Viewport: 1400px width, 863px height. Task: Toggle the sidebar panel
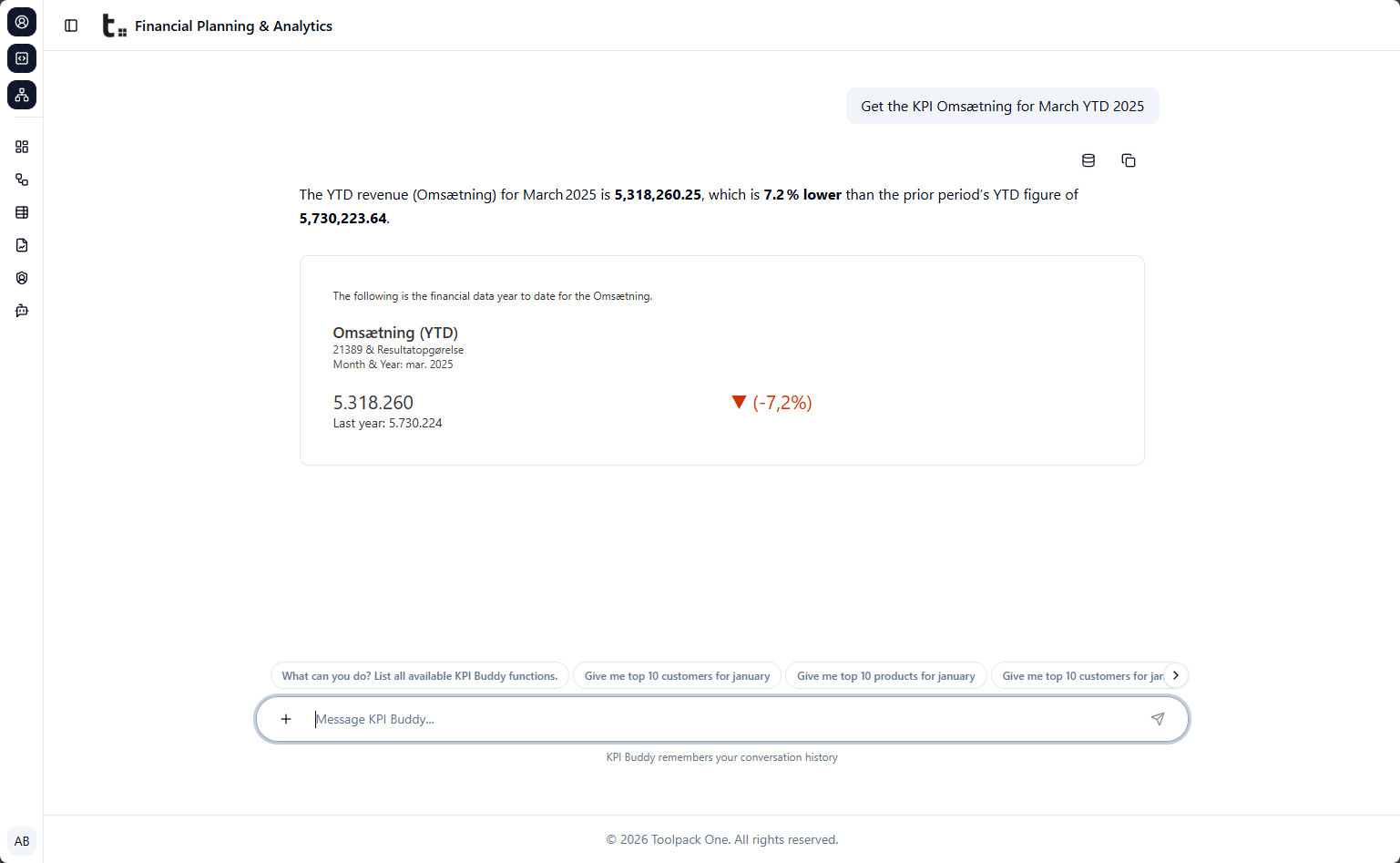click(x=71, y=26)
